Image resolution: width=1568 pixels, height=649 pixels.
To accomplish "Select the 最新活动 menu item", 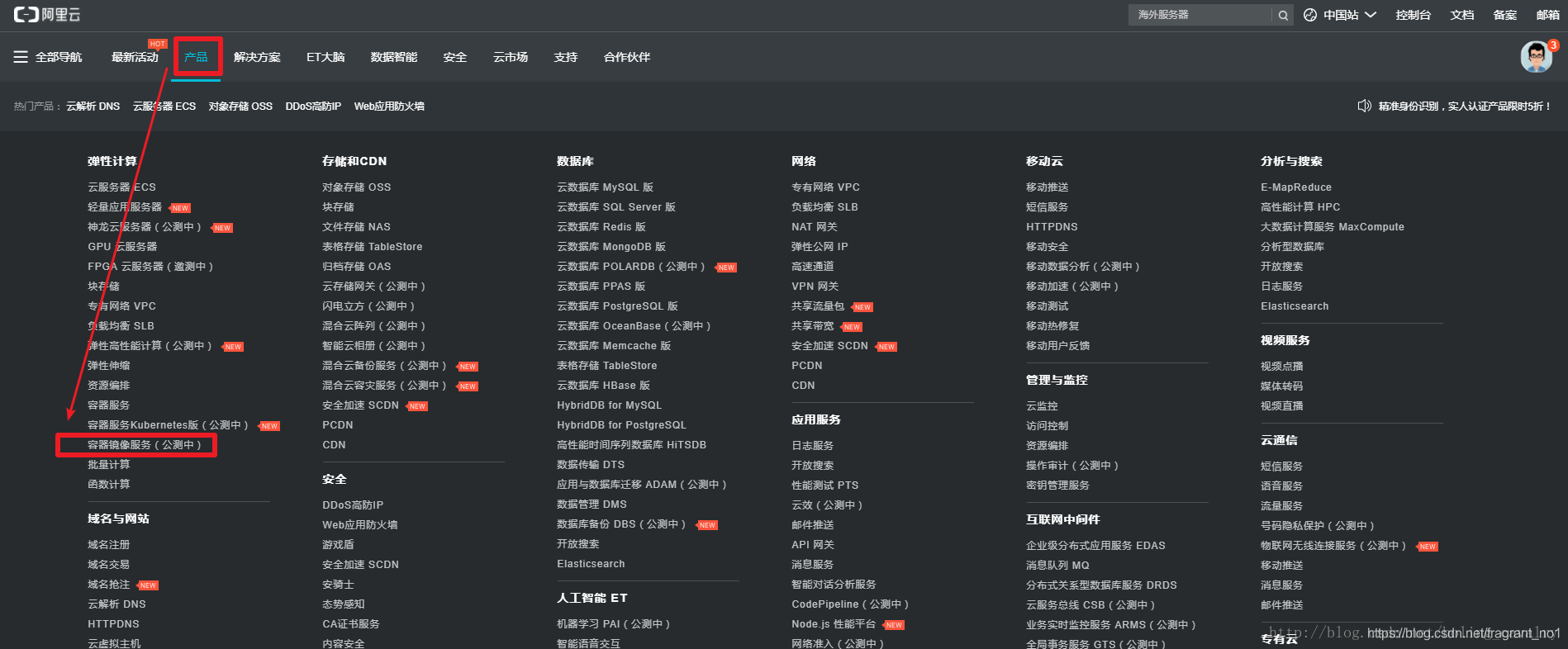I will click(x=135, y=57).
